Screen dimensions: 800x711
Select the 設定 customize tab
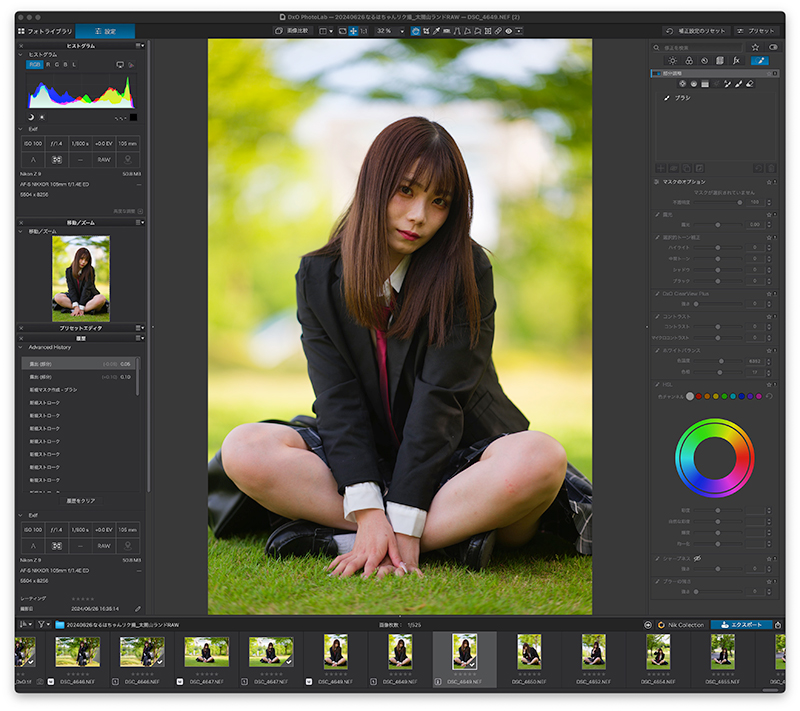tap(105, 31)
